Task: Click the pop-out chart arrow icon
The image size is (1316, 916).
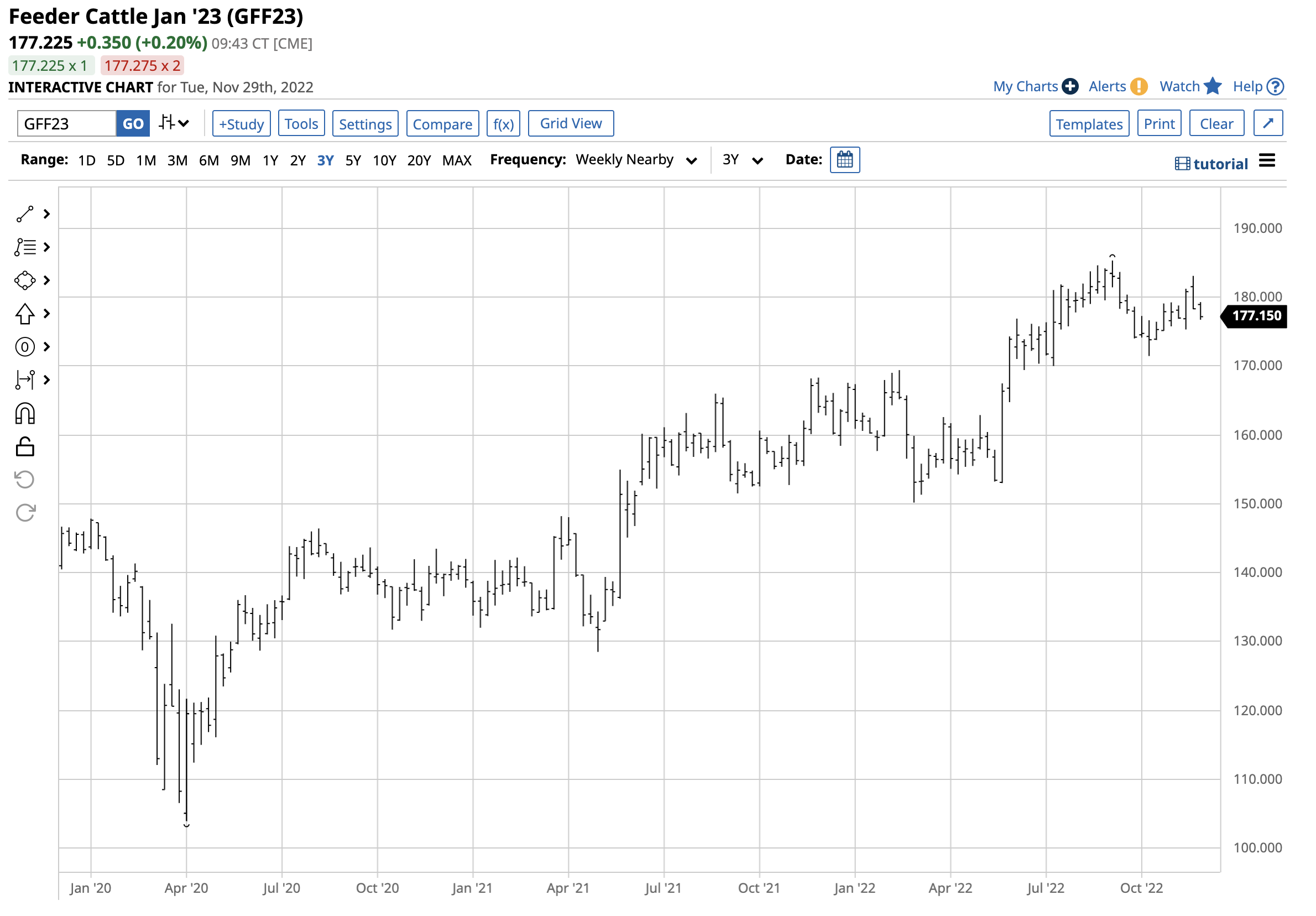Action: click(1267, 123)
